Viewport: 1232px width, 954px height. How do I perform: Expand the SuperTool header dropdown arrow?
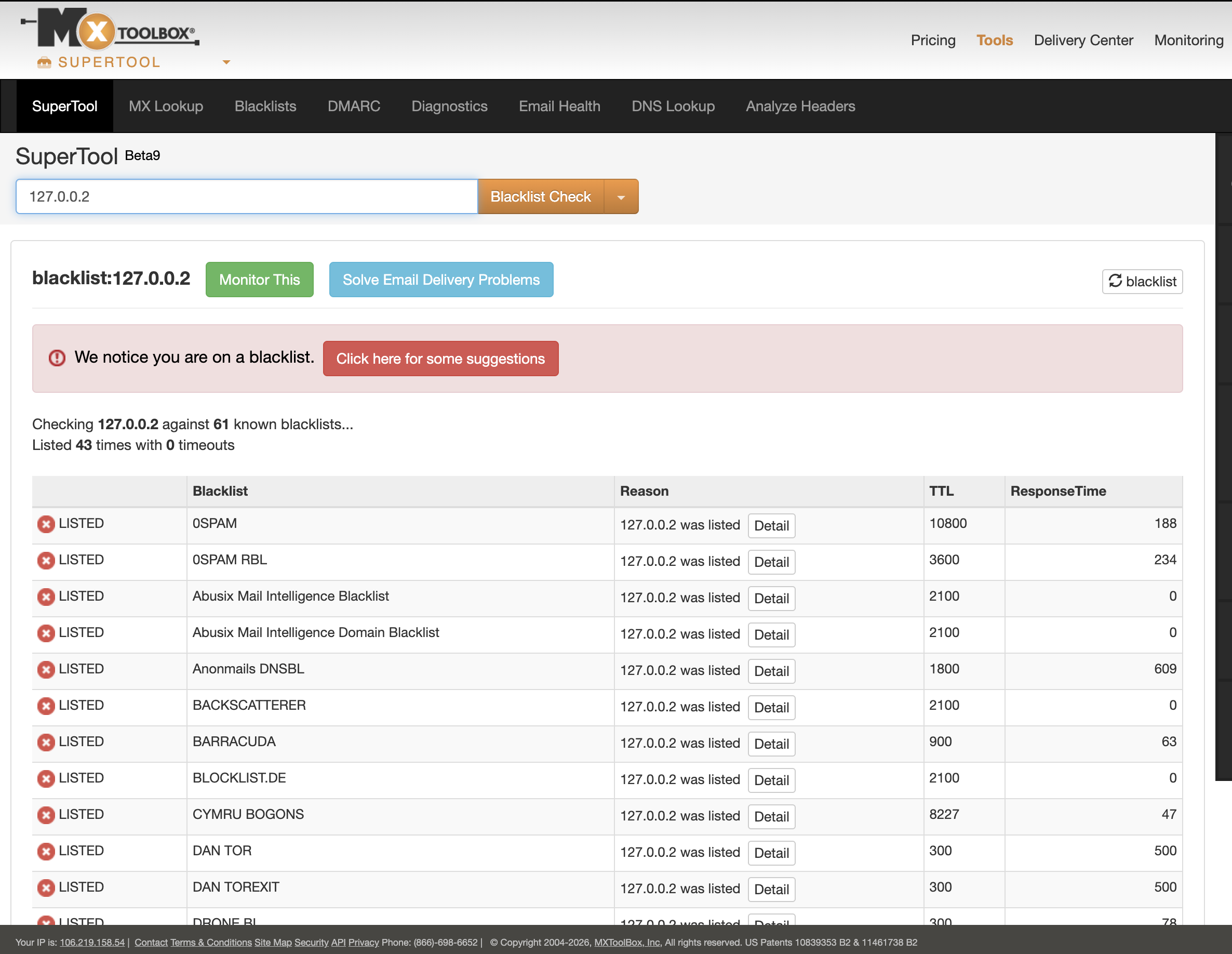pos(226,62)
